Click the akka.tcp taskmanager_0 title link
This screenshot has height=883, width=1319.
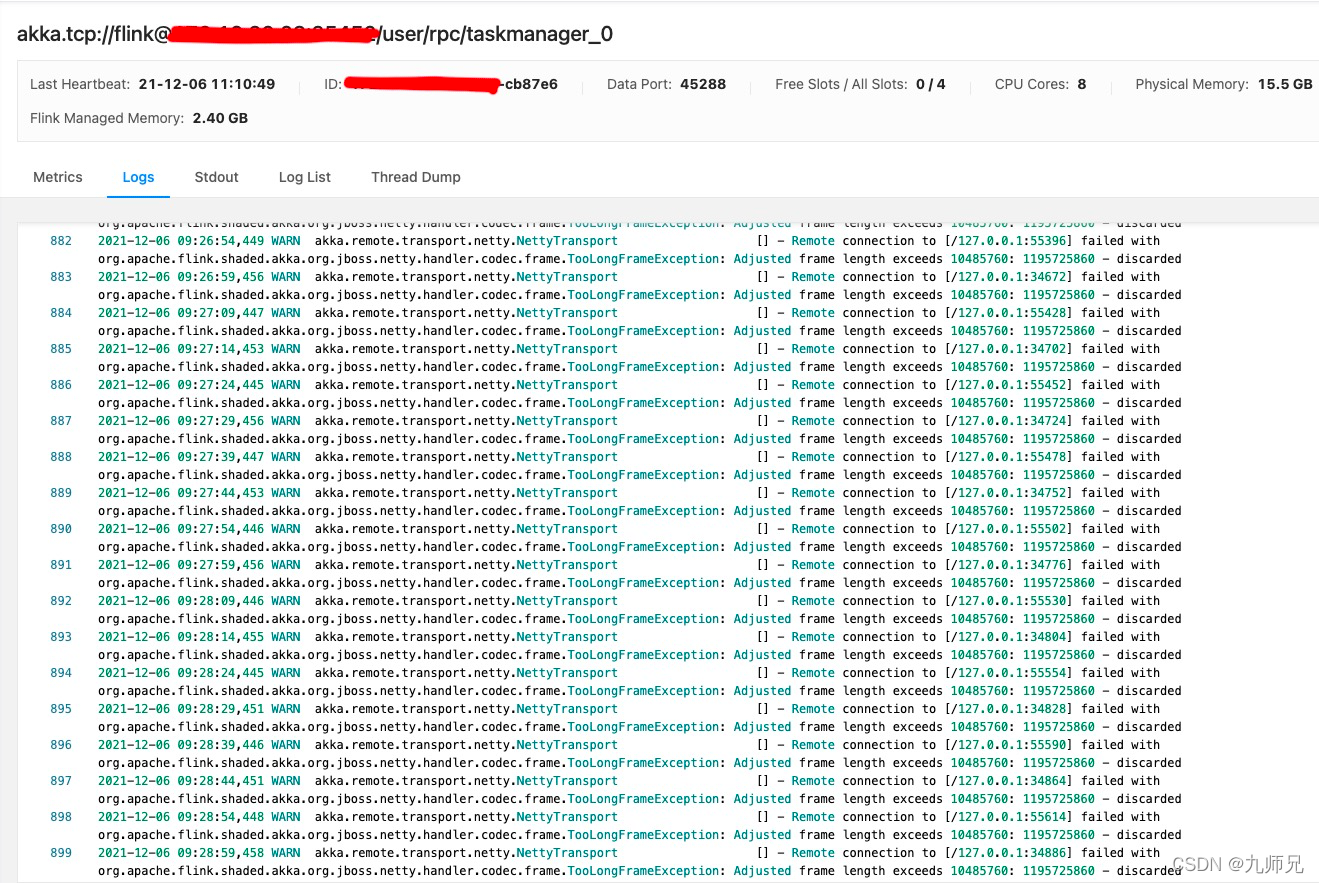[315, 34]
